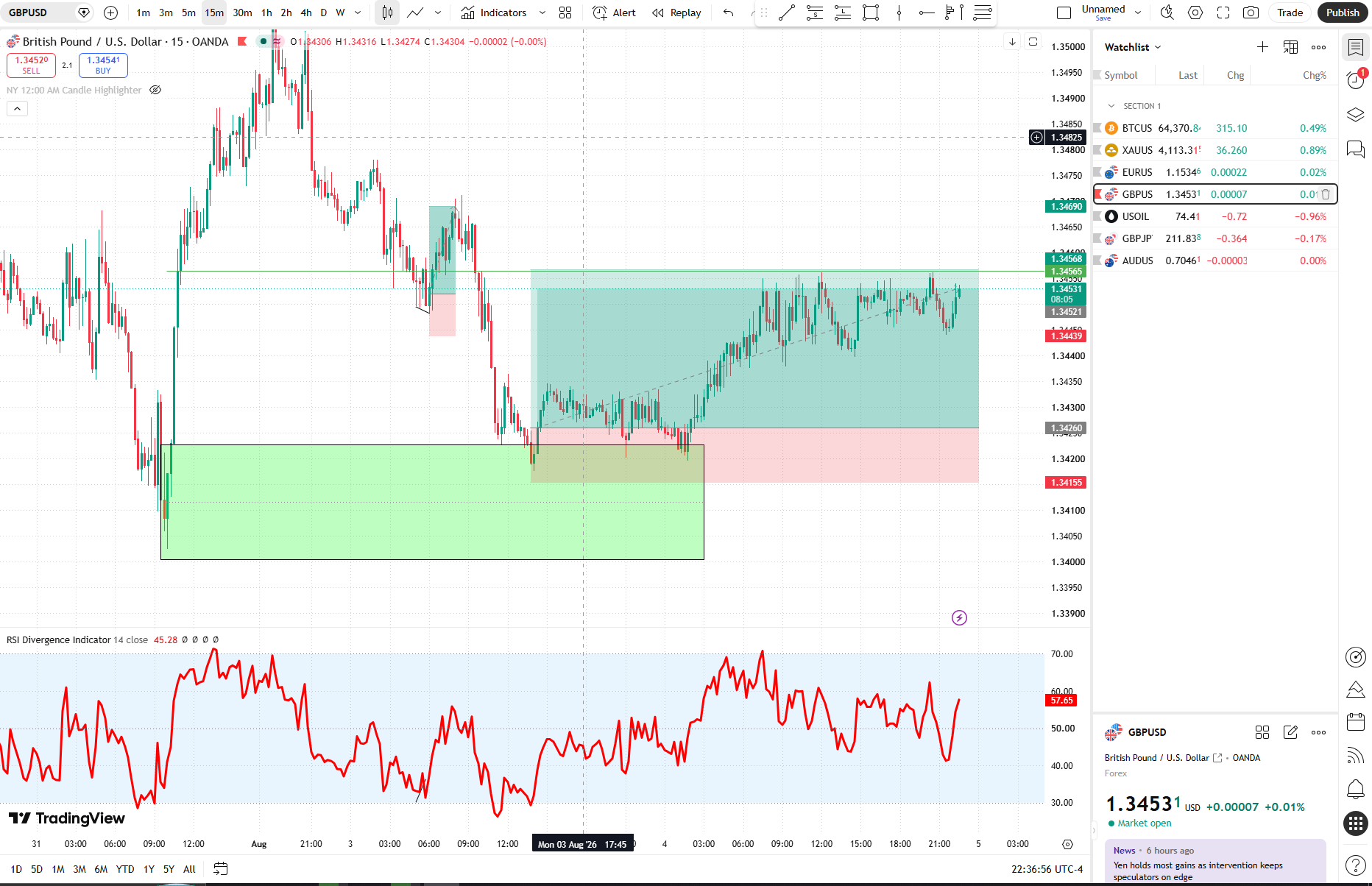
Task: Open the Alerts panel icon in right sidebar
Action: [1356, 79]
